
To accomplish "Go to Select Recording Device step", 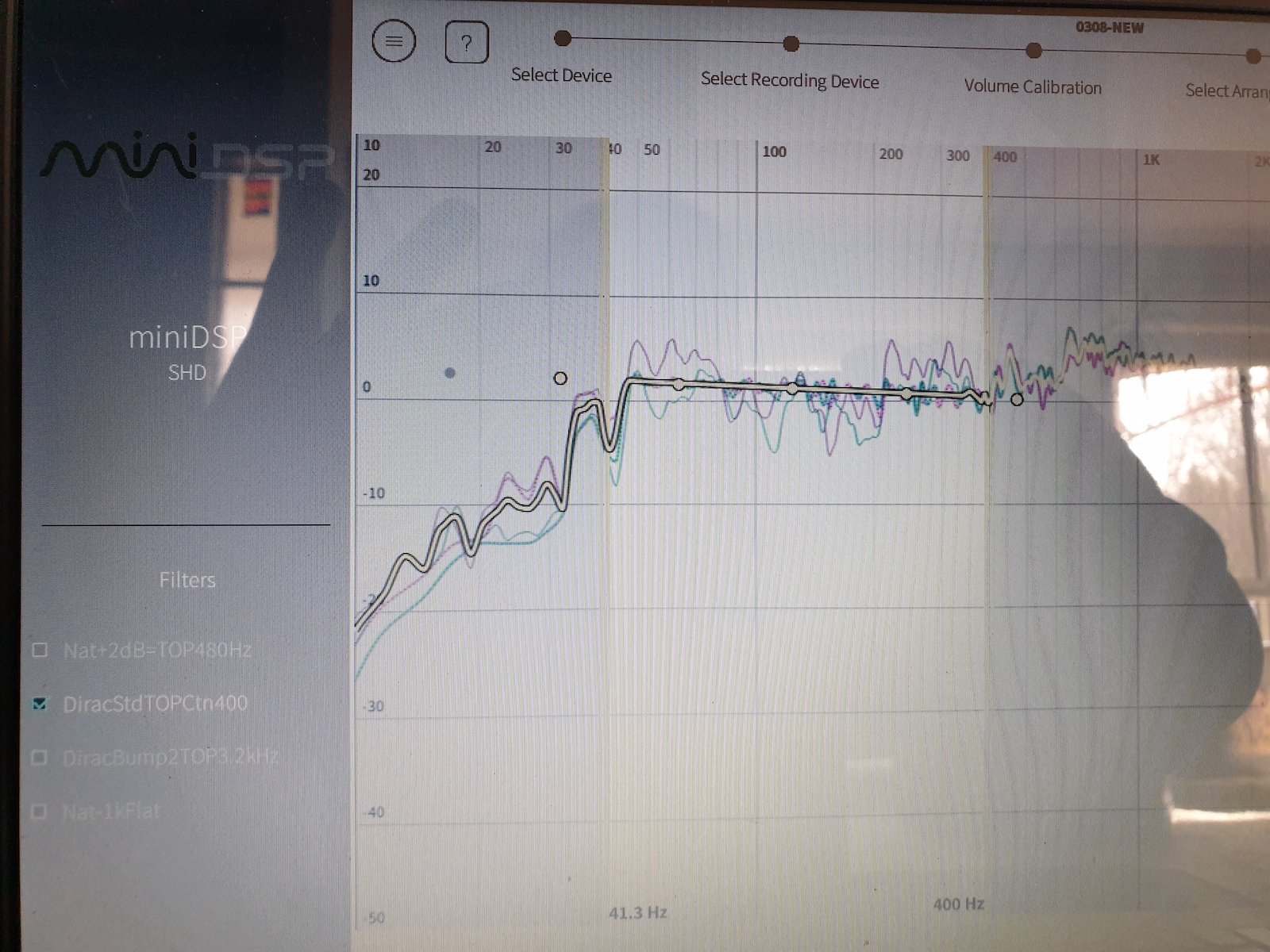I will pos(790,80).
